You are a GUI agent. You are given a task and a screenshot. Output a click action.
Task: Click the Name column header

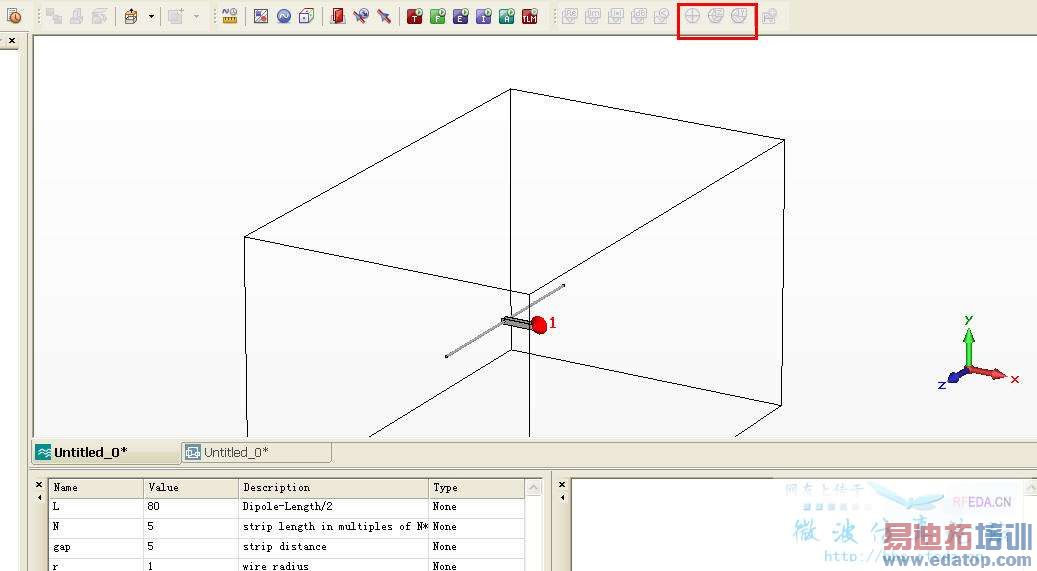coord(96,488)
